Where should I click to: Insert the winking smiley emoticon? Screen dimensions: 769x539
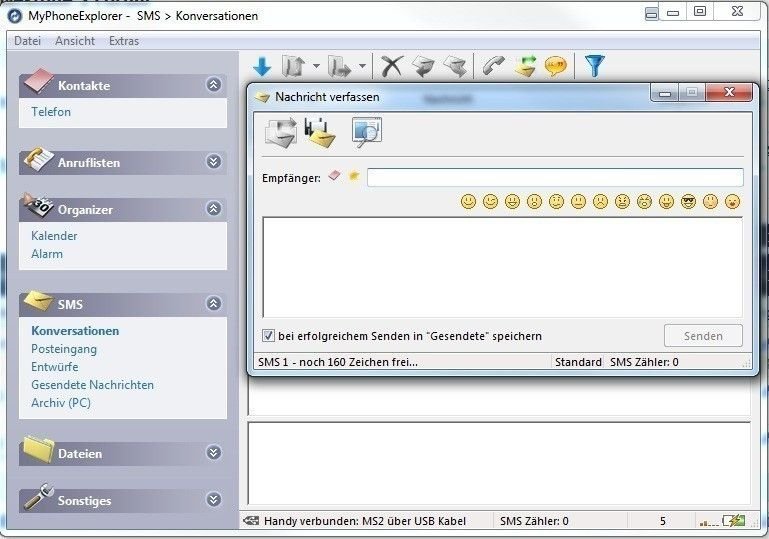[490, 201]
